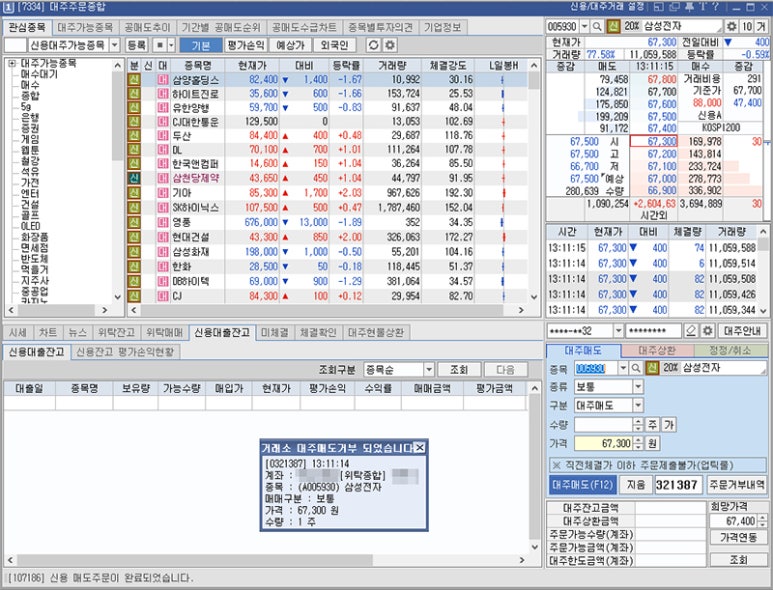Click the pin window icon in title bar
The image size is (773, 590).
click(689, 7)
